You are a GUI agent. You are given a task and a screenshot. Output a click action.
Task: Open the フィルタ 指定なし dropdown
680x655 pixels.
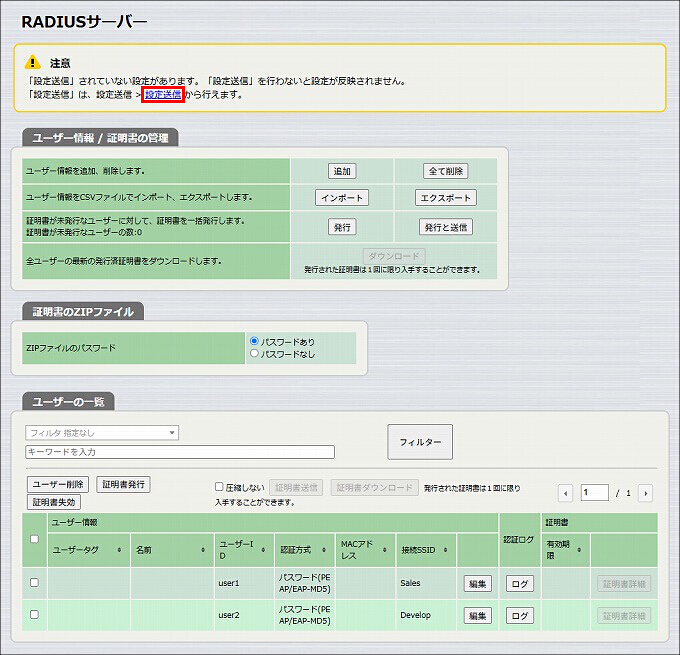click(102, 432)
